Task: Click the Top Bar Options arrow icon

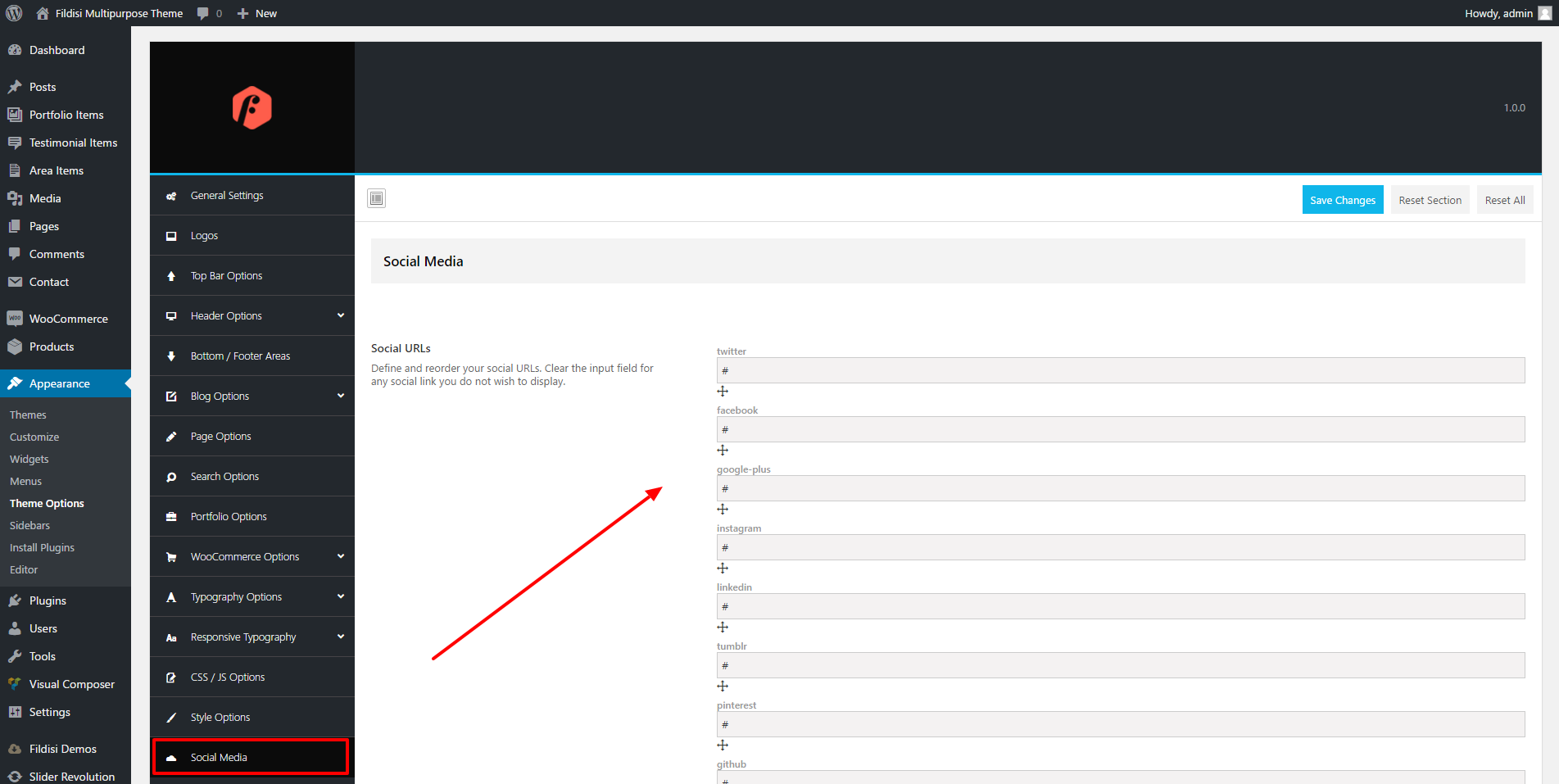Action: coord(171,276)
